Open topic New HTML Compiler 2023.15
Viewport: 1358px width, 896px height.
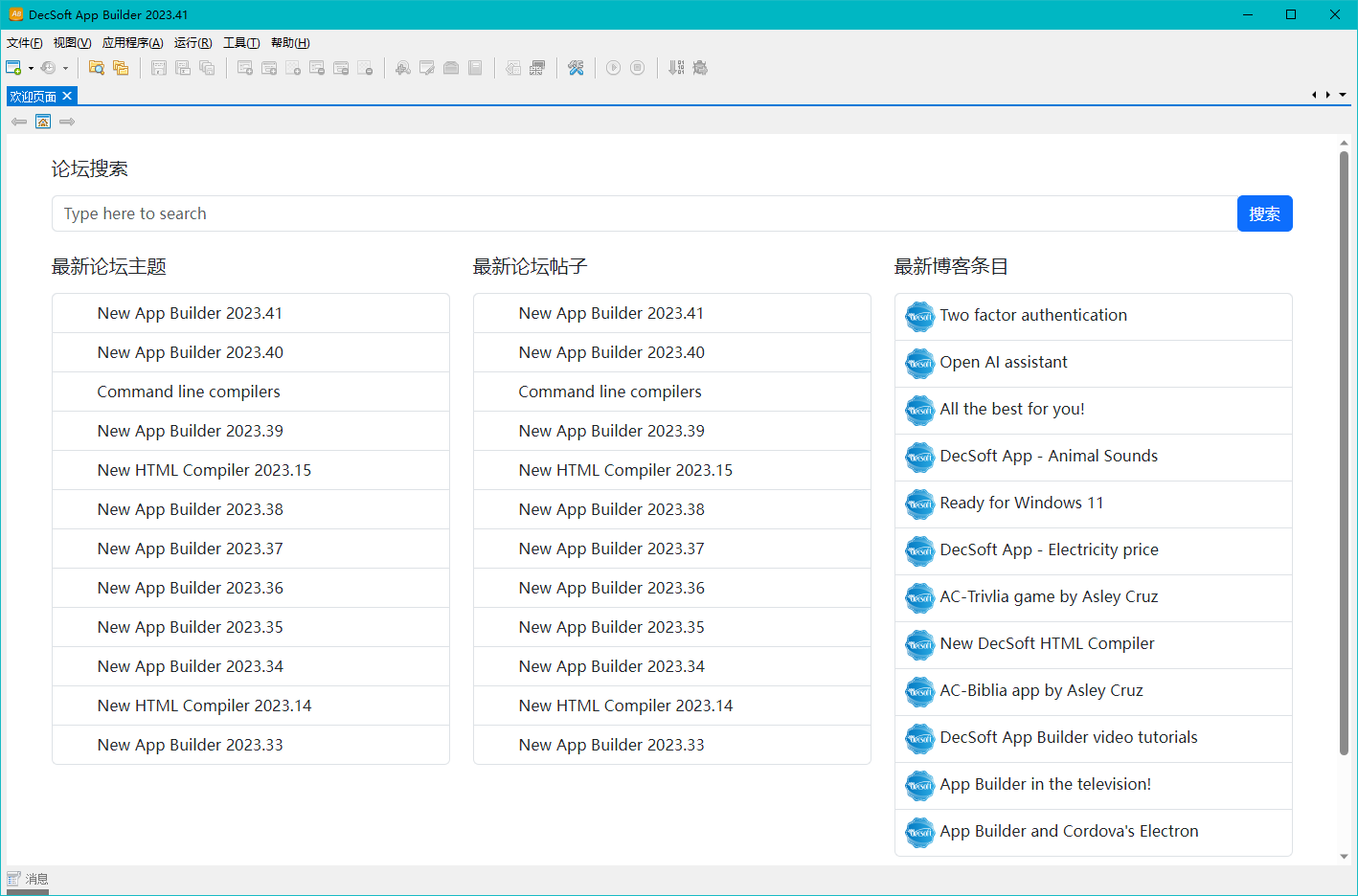(x=251, y=470)
